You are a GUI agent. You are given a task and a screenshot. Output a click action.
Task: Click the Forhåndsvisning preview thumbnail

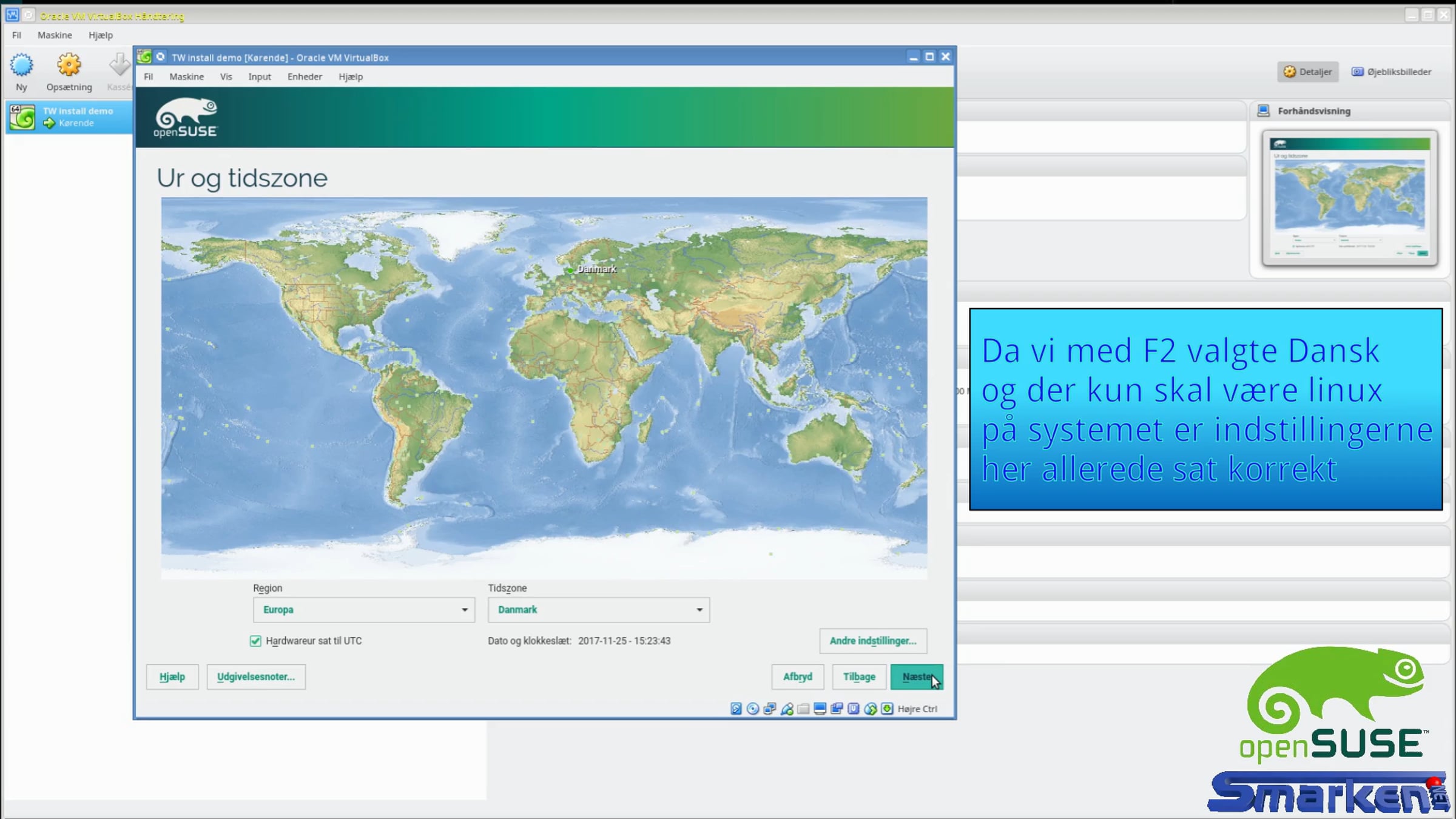(1349, 198)
